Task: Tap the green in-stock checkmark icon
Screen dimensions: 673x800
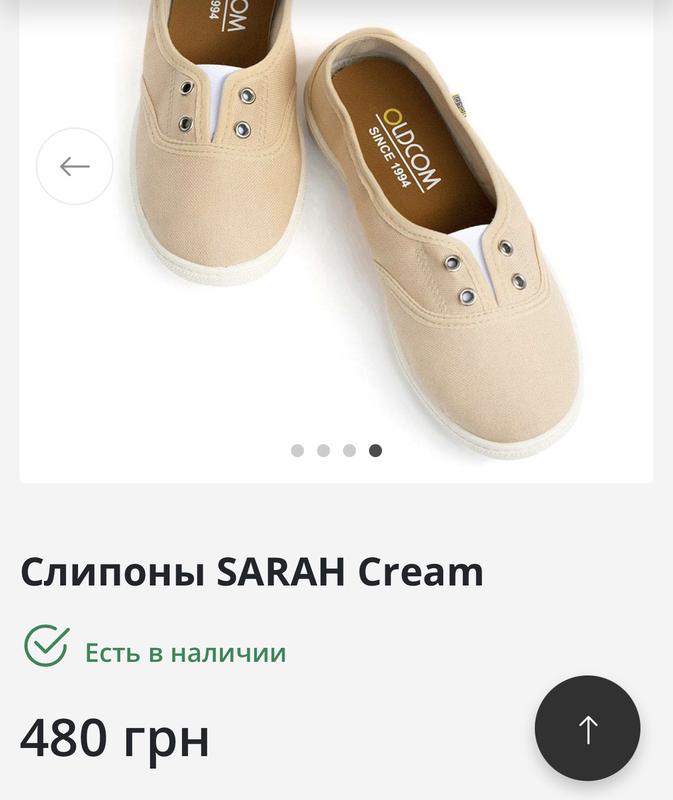Action: click(46, 645)
